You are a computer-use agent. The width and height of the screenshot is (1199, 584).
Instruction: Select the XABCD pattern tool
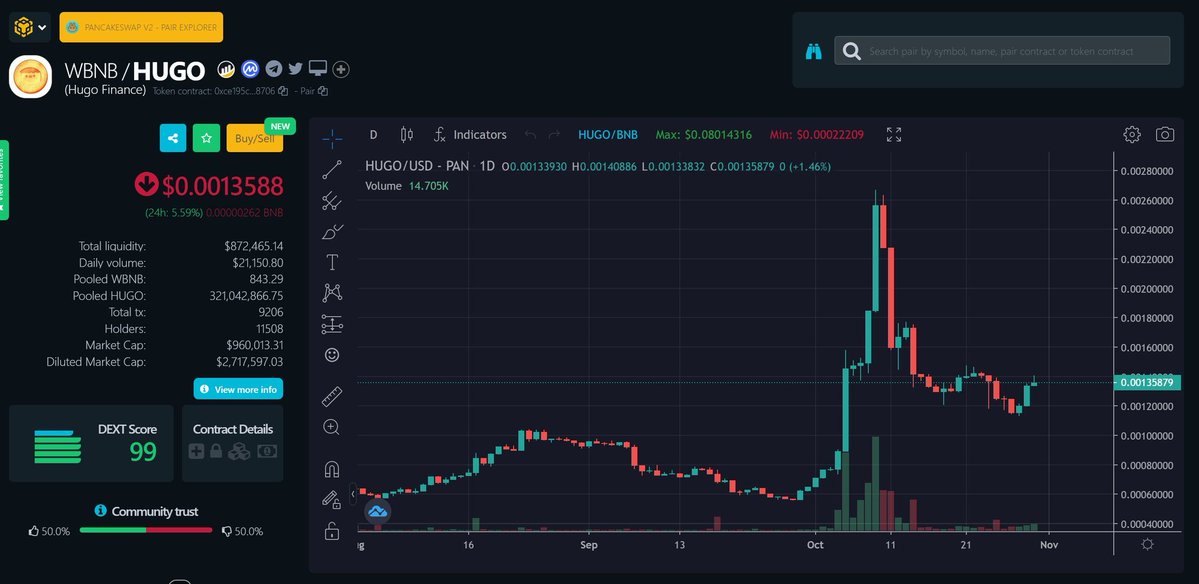332,293
